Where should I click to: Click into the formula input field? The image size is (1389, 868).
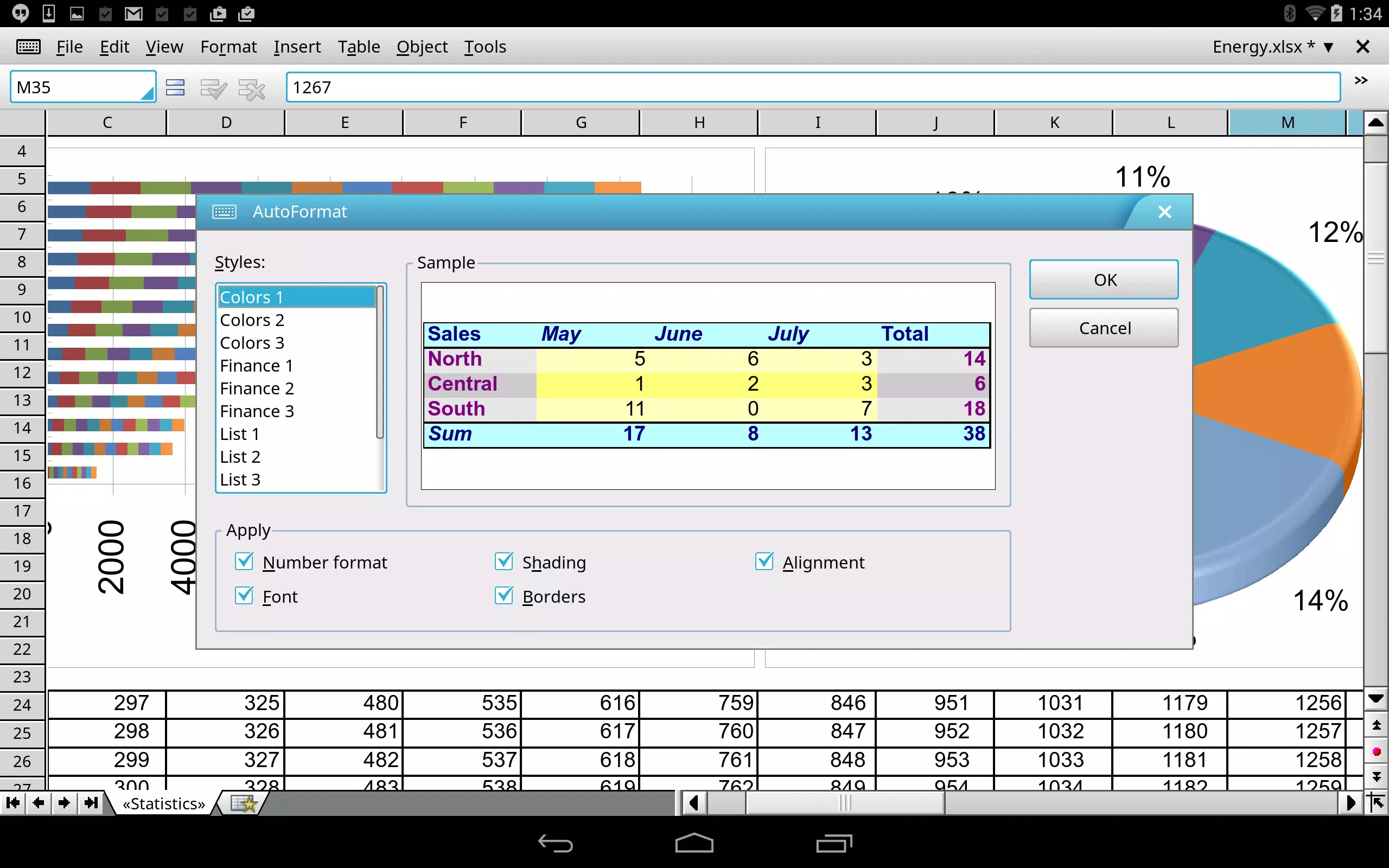[813, 87]
